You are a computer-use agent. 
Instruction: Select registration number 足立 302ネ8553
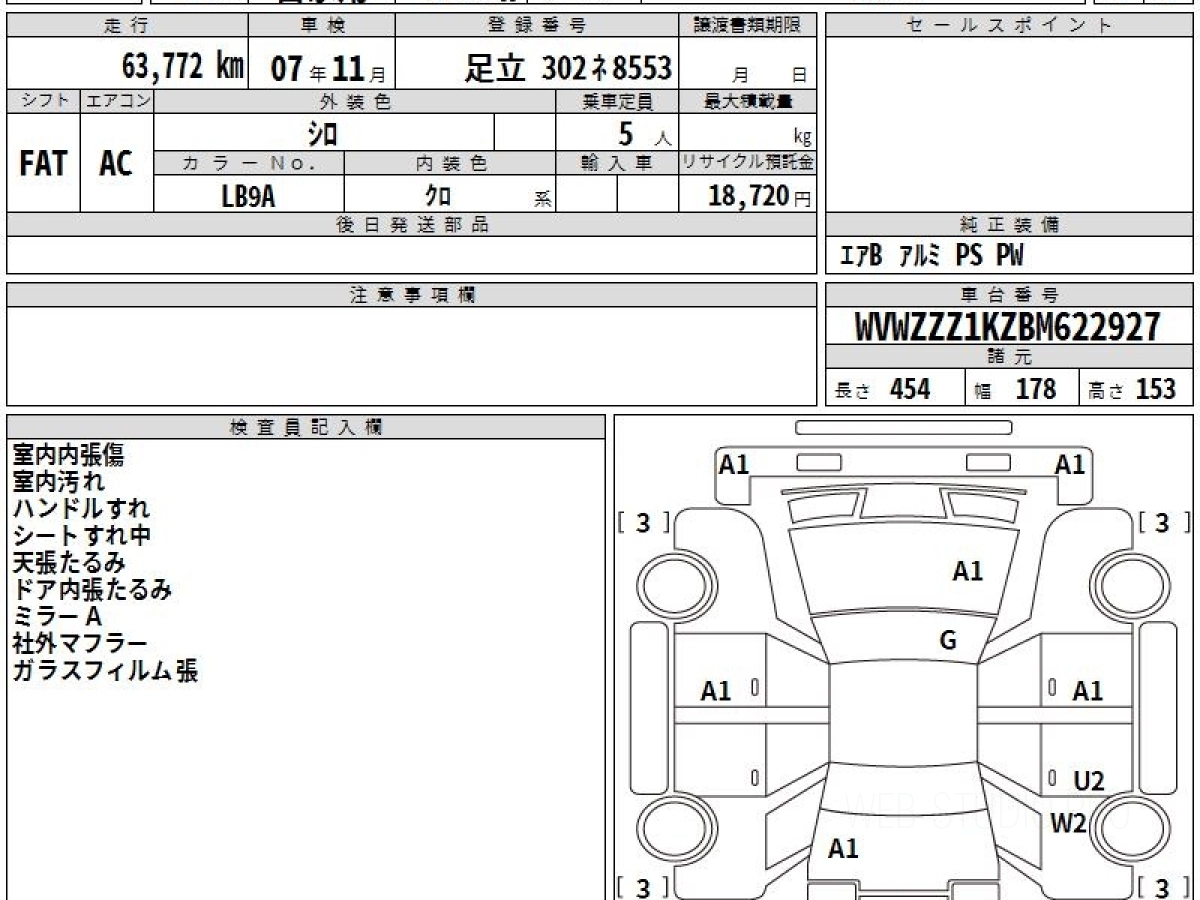(x=568, y=68)
